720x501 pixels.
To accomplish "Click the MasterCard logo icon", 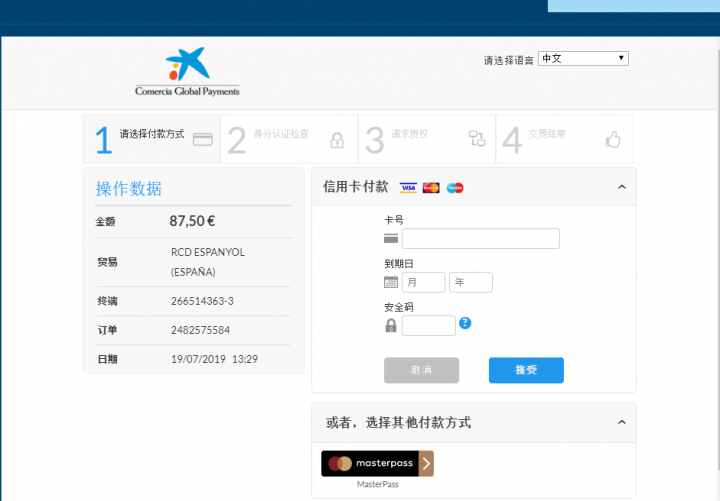I will tap(431, 188).
